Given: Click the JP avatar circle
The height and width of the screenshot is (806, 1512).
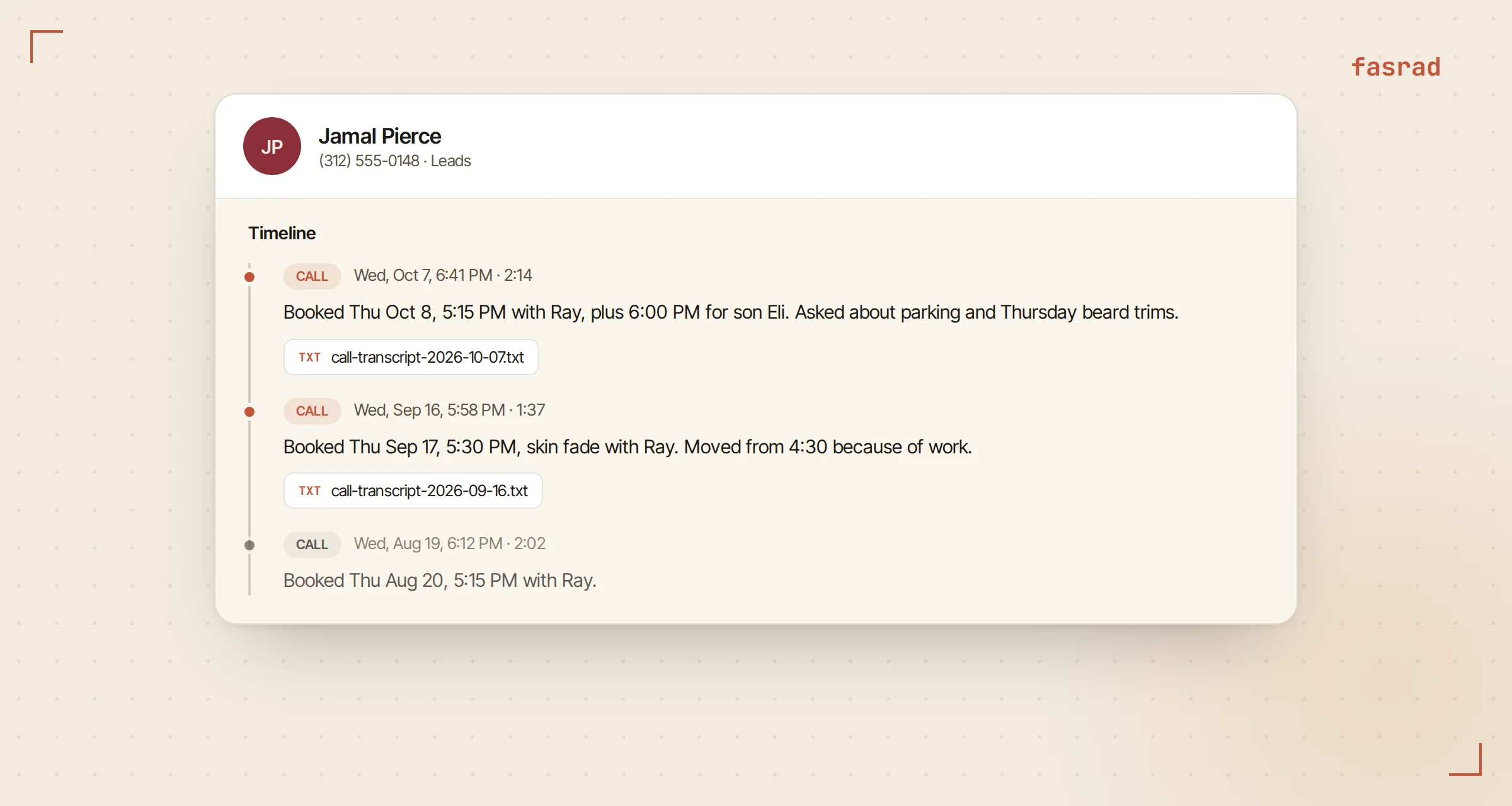Looking at the screenshot, I should (272, 146).
